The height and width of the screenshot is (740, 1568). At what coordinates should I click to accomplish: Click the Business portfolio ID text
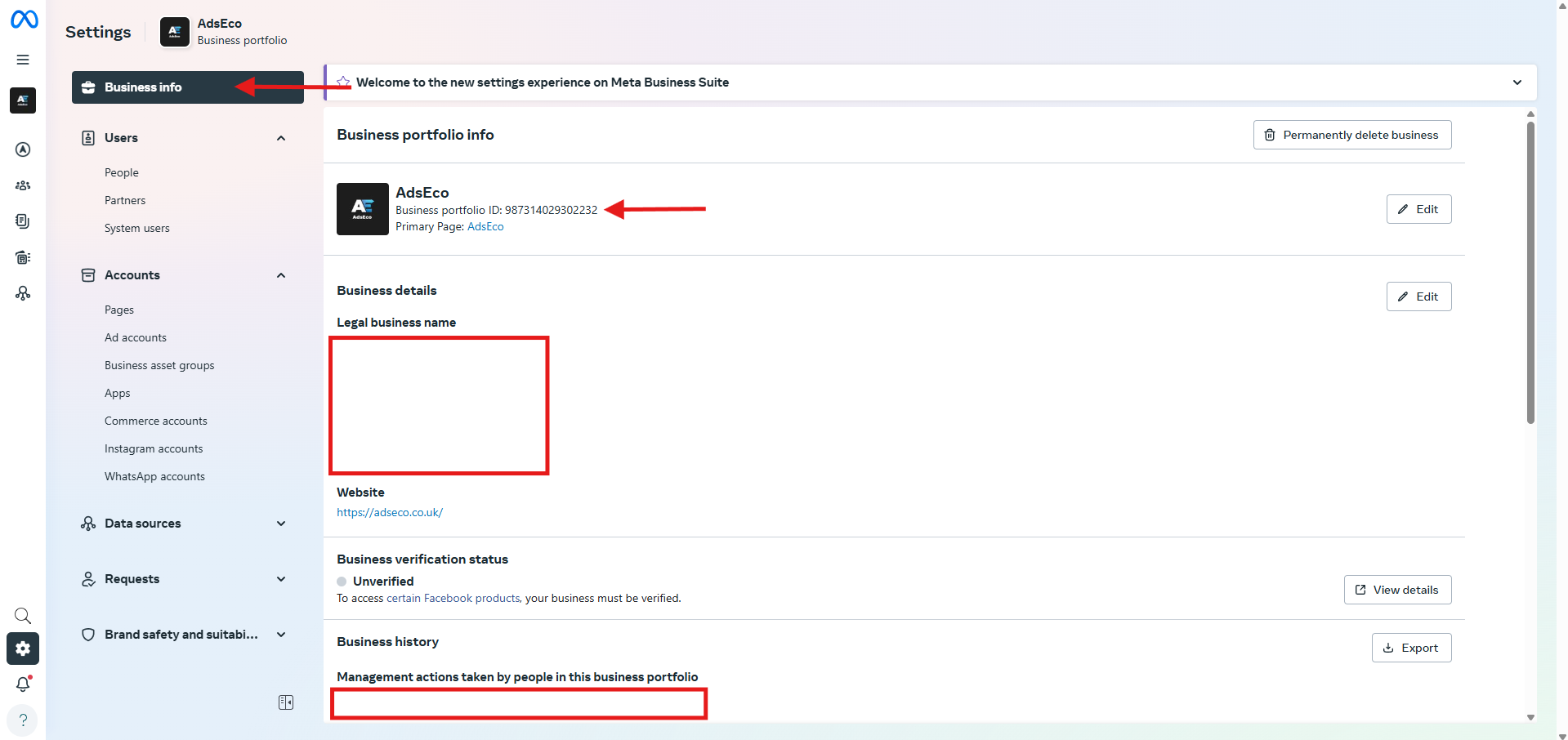(497, 210)
